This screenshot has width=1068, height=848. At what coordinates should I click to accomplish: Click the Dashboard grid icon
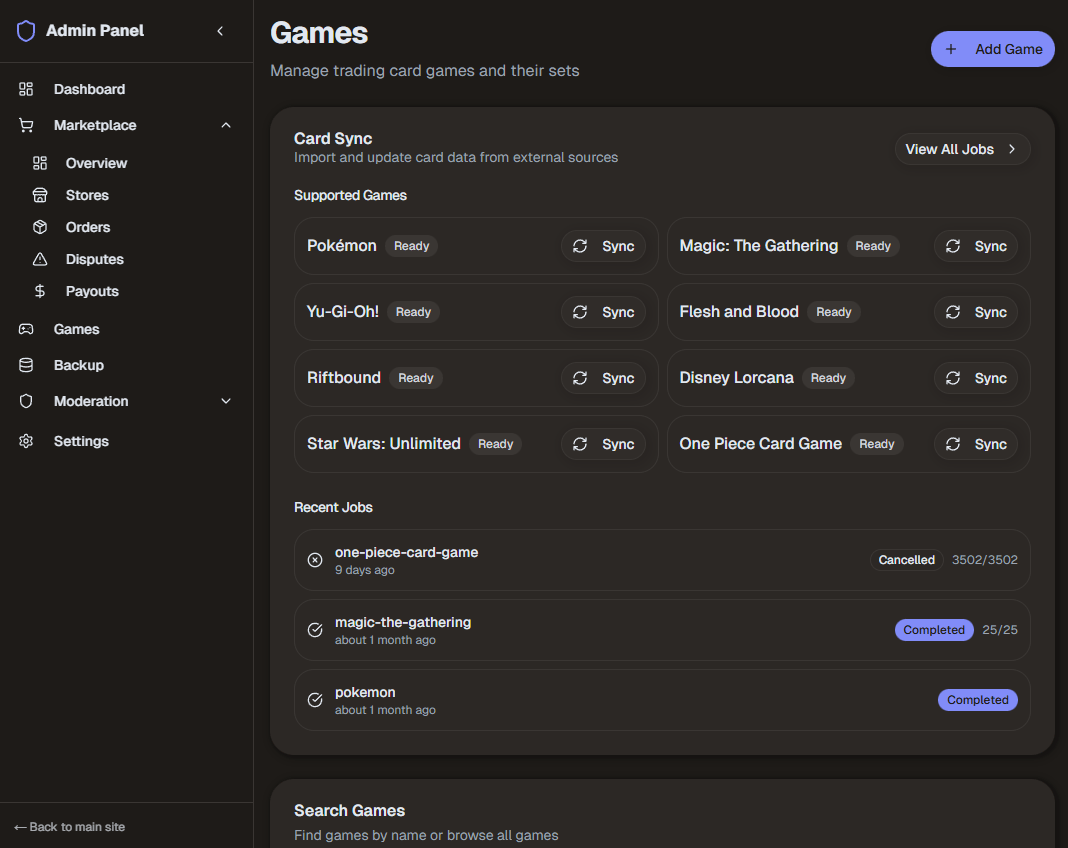[x=26, y=89]
